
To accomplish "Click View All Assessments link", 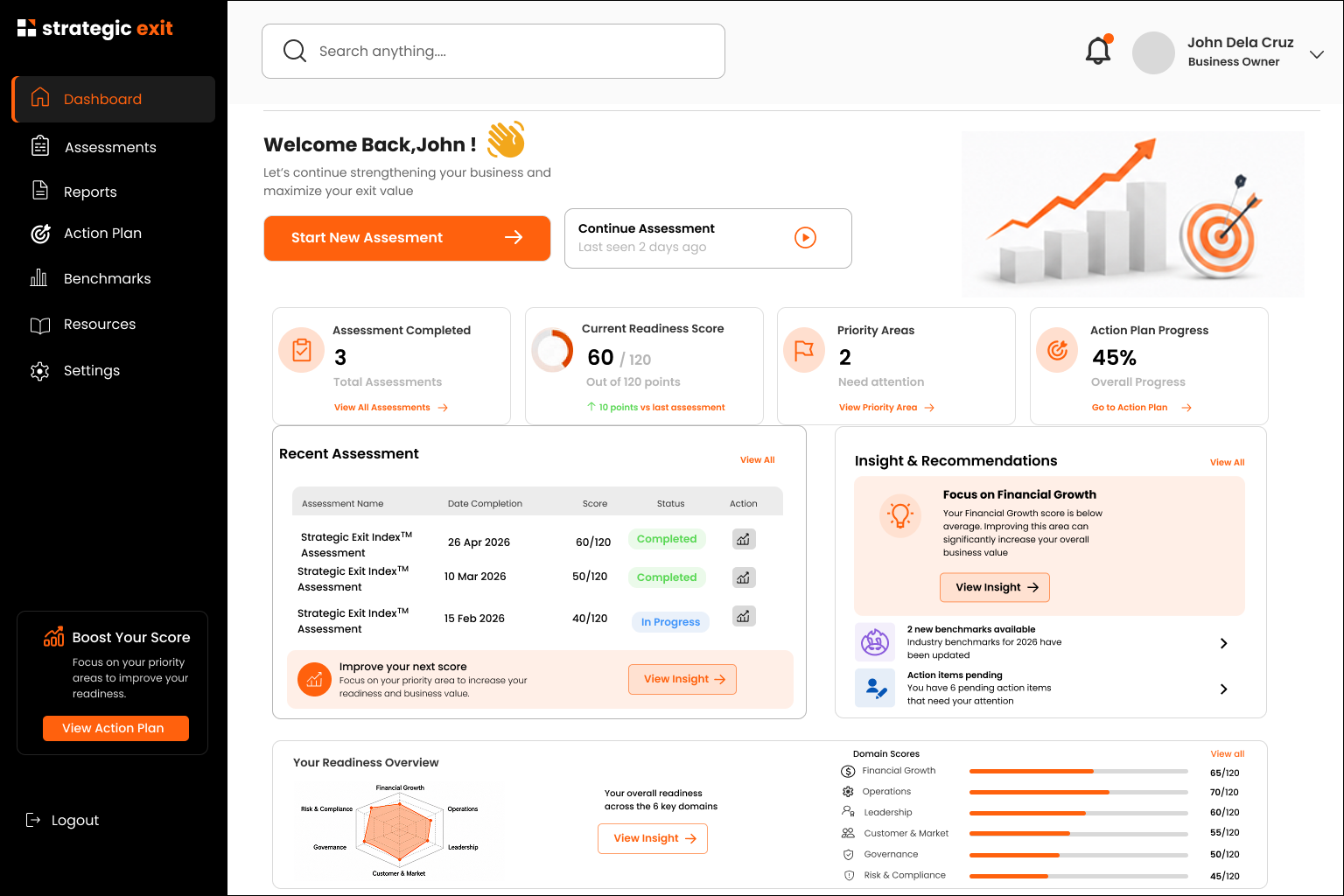I will [x=390, y=408].
